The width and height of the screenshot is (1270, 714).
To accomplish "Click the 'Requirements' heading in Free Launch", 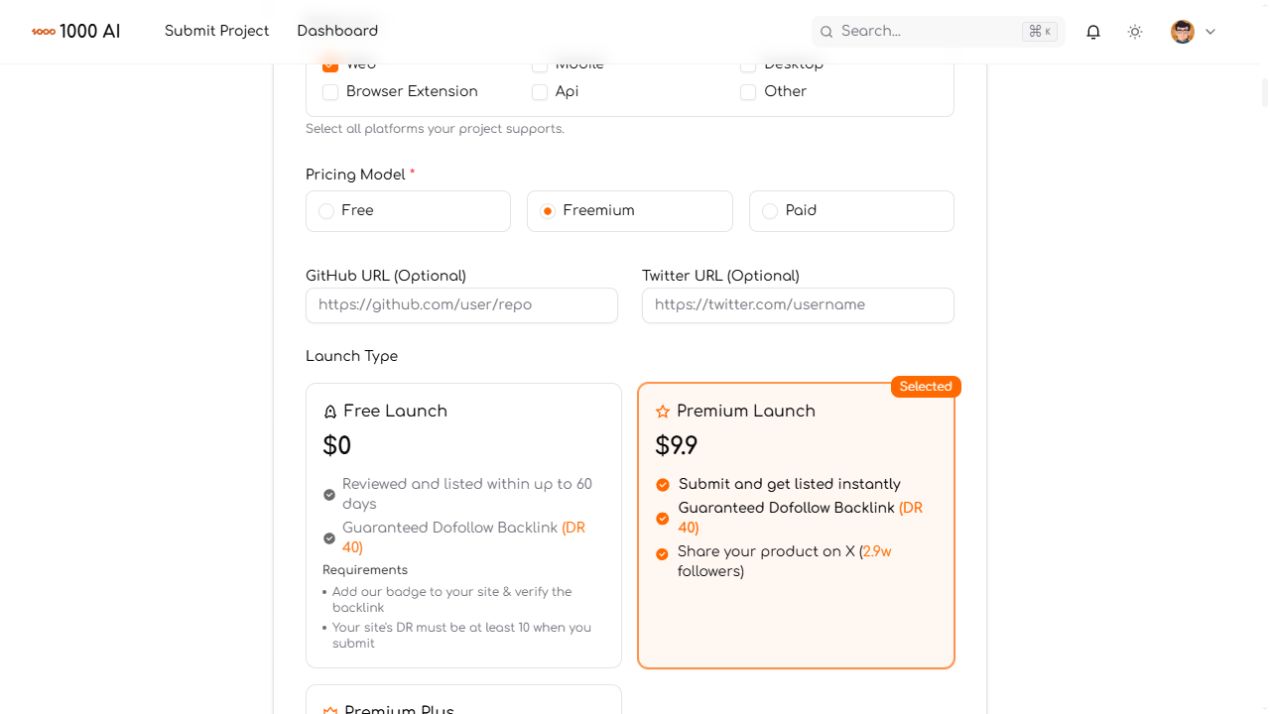I will click(365, 570).
